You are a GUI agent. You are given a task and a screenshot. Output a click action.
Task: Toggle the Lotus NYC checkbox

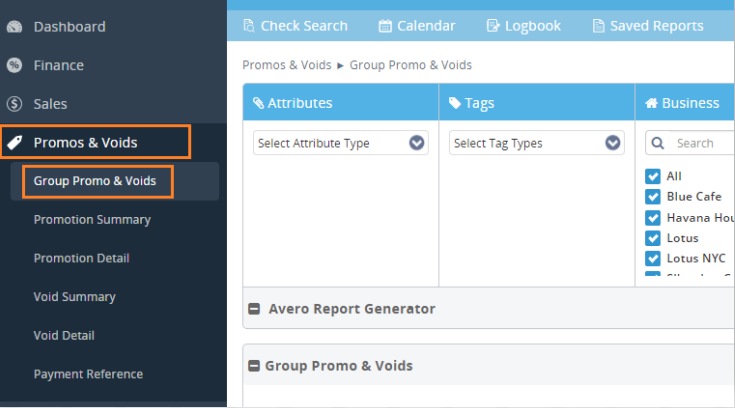(x=653, y=258)
